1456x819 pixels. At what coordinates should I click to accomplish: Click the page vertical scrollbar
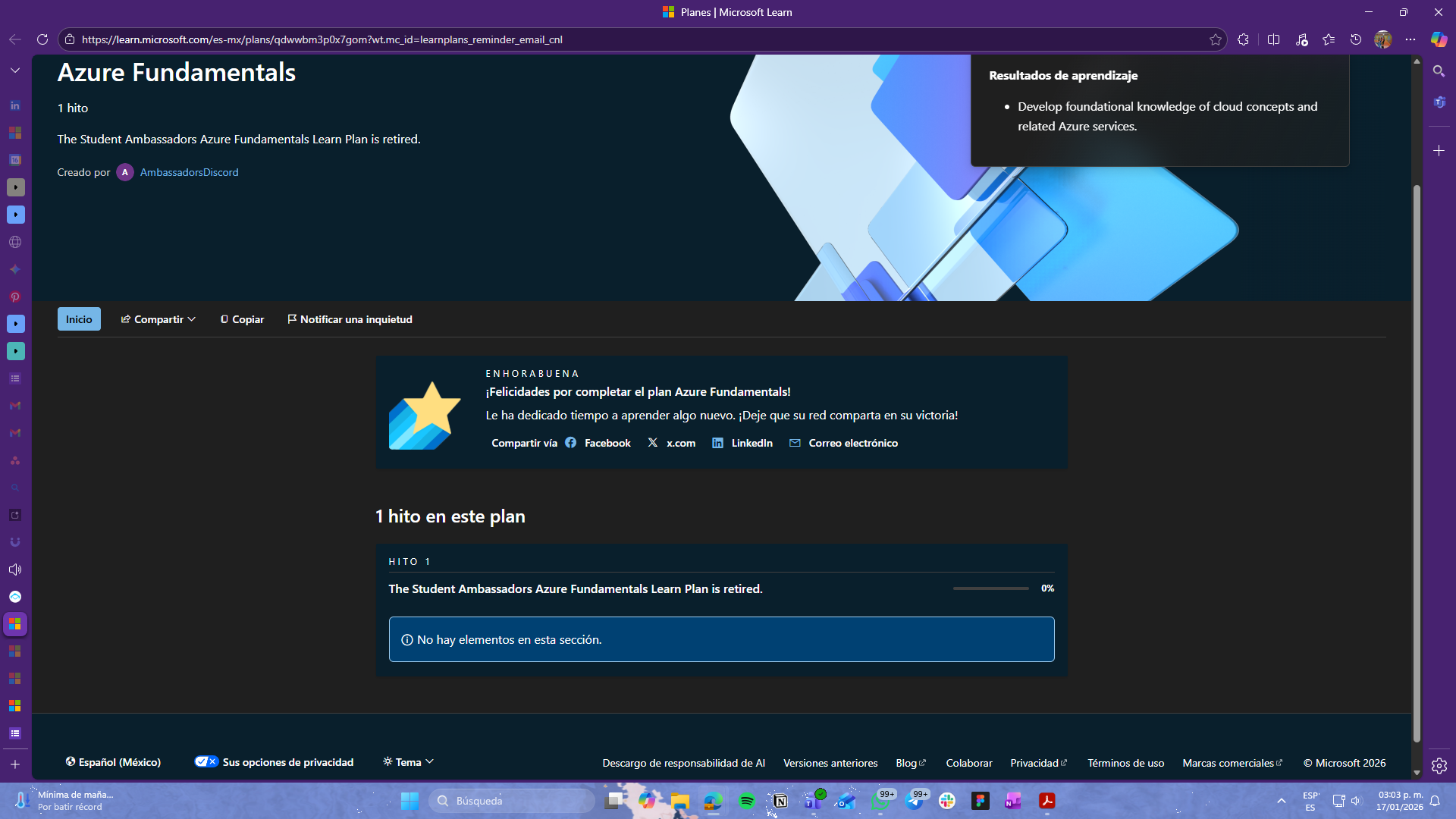[x=1417, y=463]
